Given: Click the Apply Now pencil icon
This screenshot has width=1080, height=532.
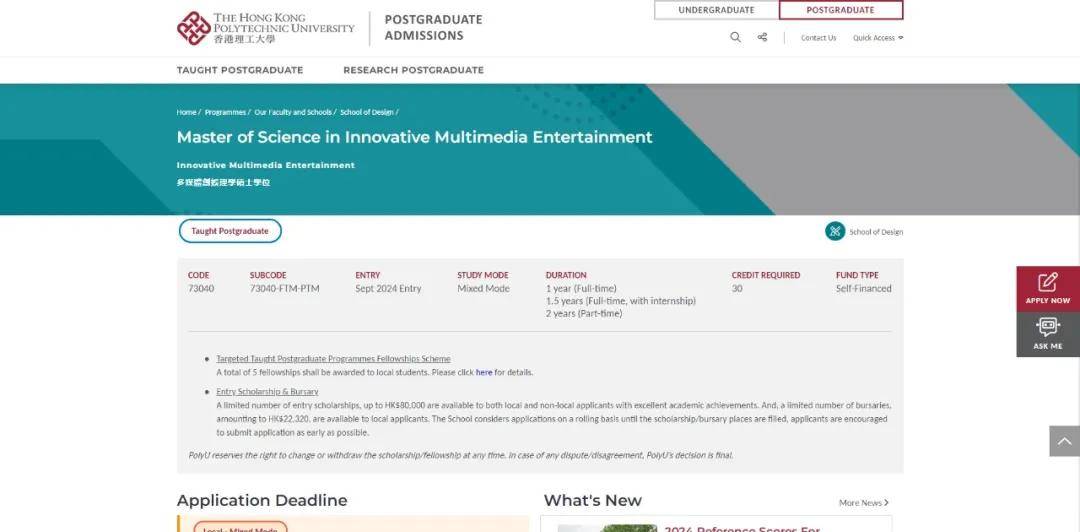Looking at the screenshot, I should click(x=1048, y=282).
